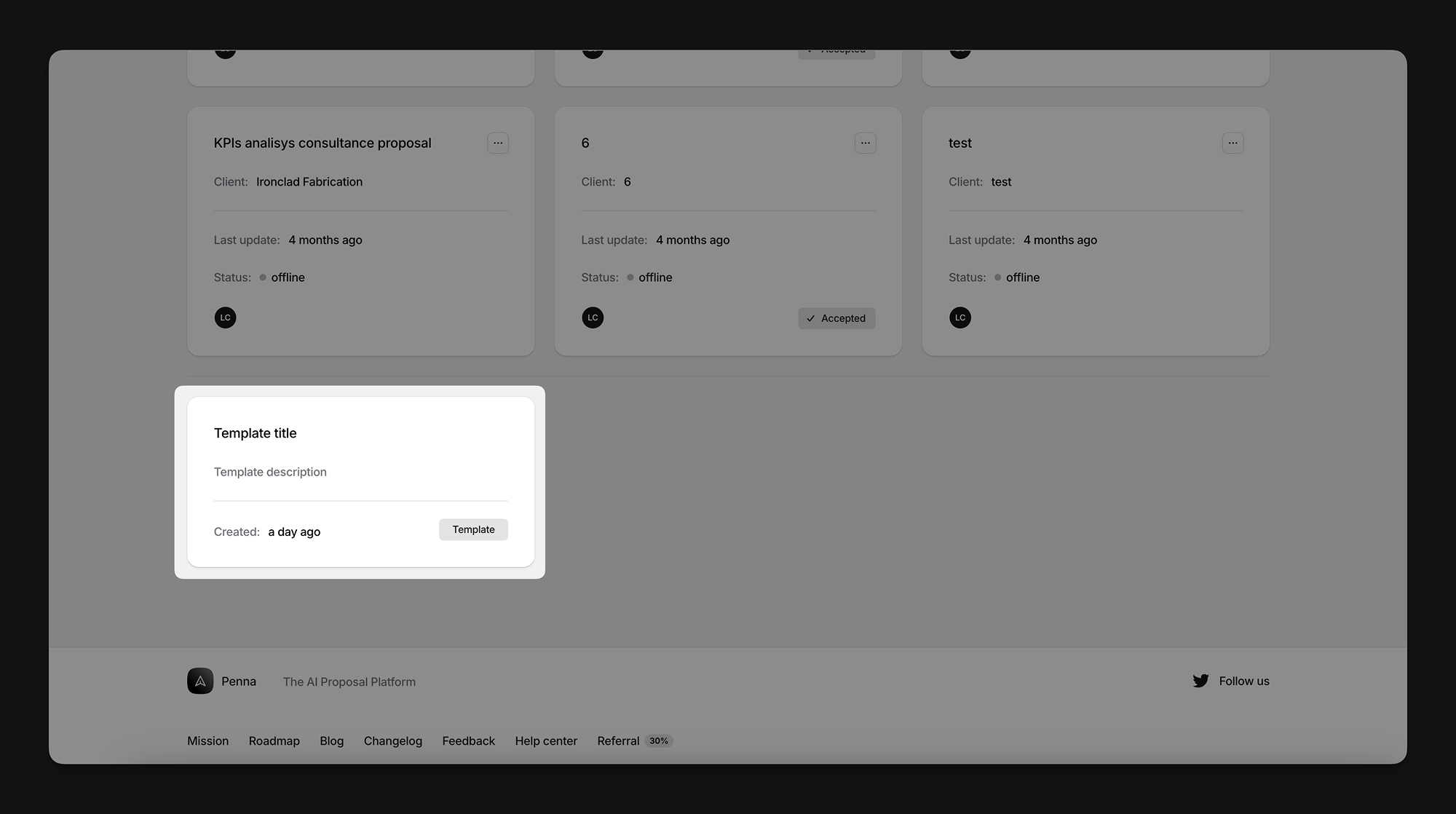Open the KPIs analisys consultance proposal title
Screen dimensions: 1456x814
pyautogui.click(x=323, y=143)
